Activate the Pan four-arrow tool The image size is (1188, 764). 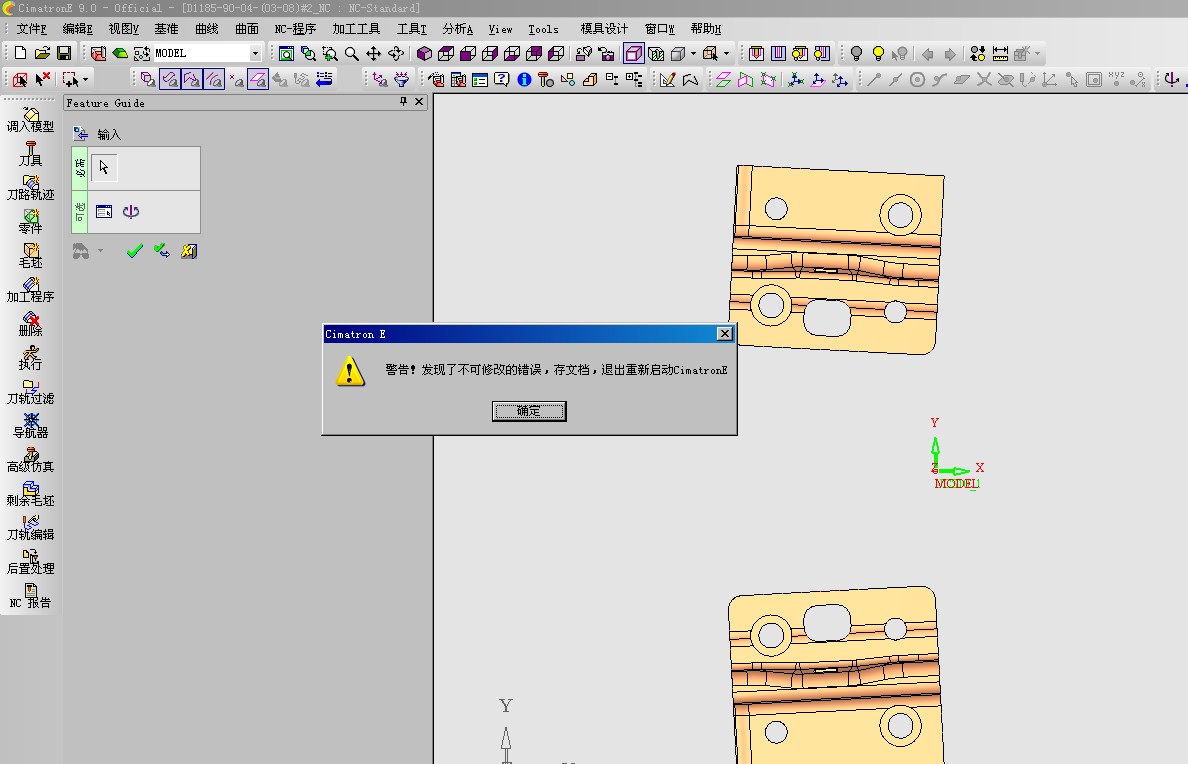click(374, 54)
